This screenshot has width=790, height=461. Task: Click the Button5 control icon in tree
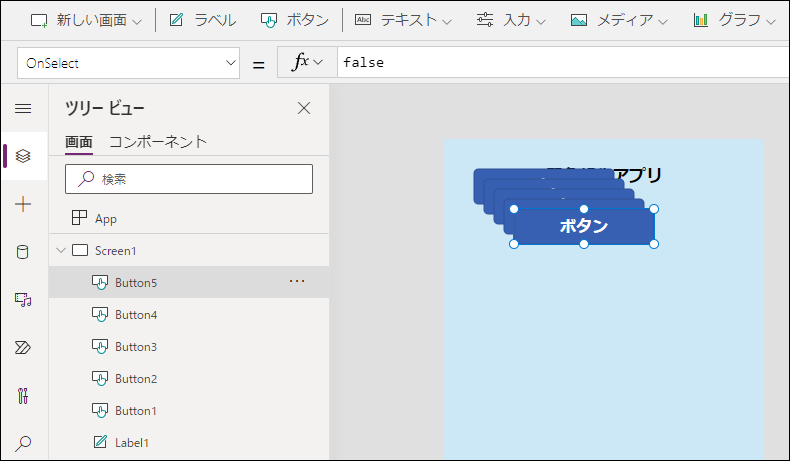pos(100,282)
